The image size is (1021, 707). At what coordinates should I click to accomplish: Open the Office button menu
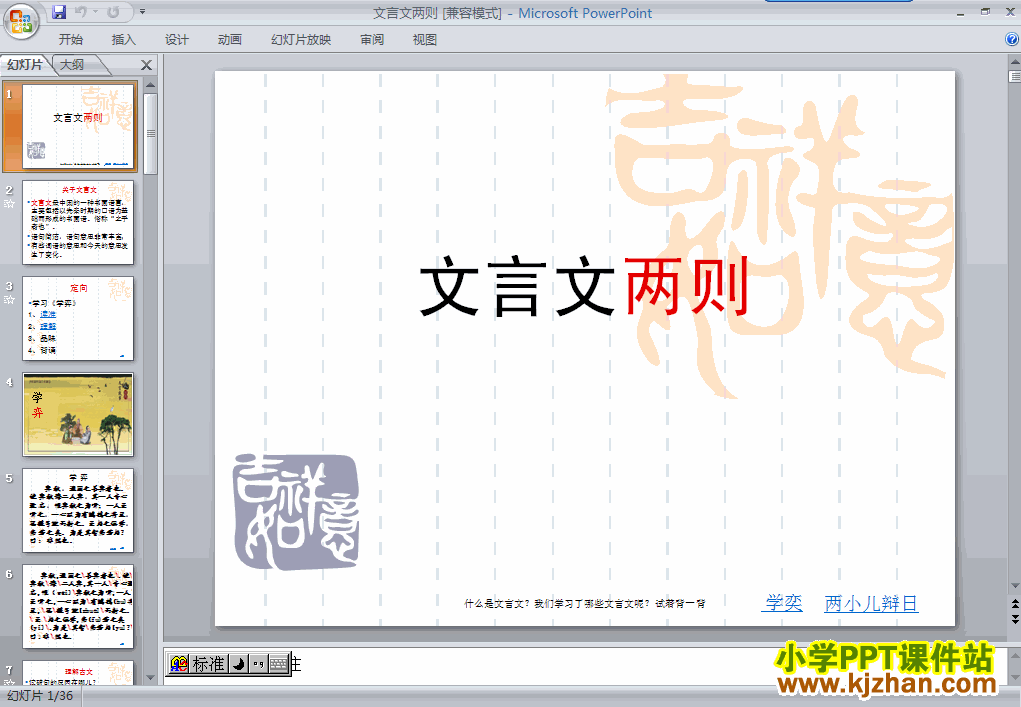(21, 21)
